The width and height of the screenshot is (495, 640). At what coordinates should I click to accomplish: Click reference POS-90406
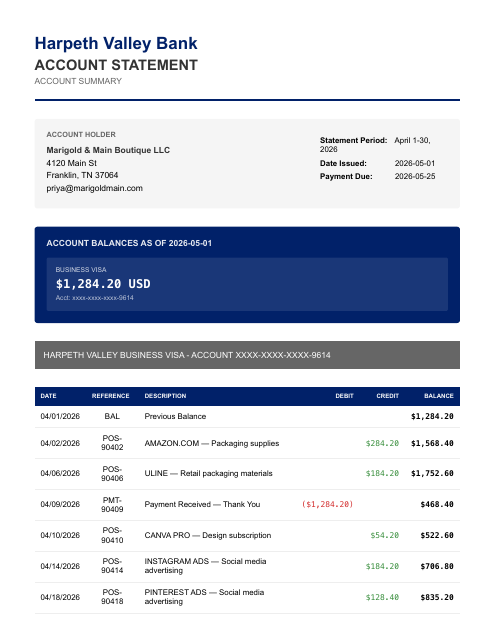click(112, 473)
